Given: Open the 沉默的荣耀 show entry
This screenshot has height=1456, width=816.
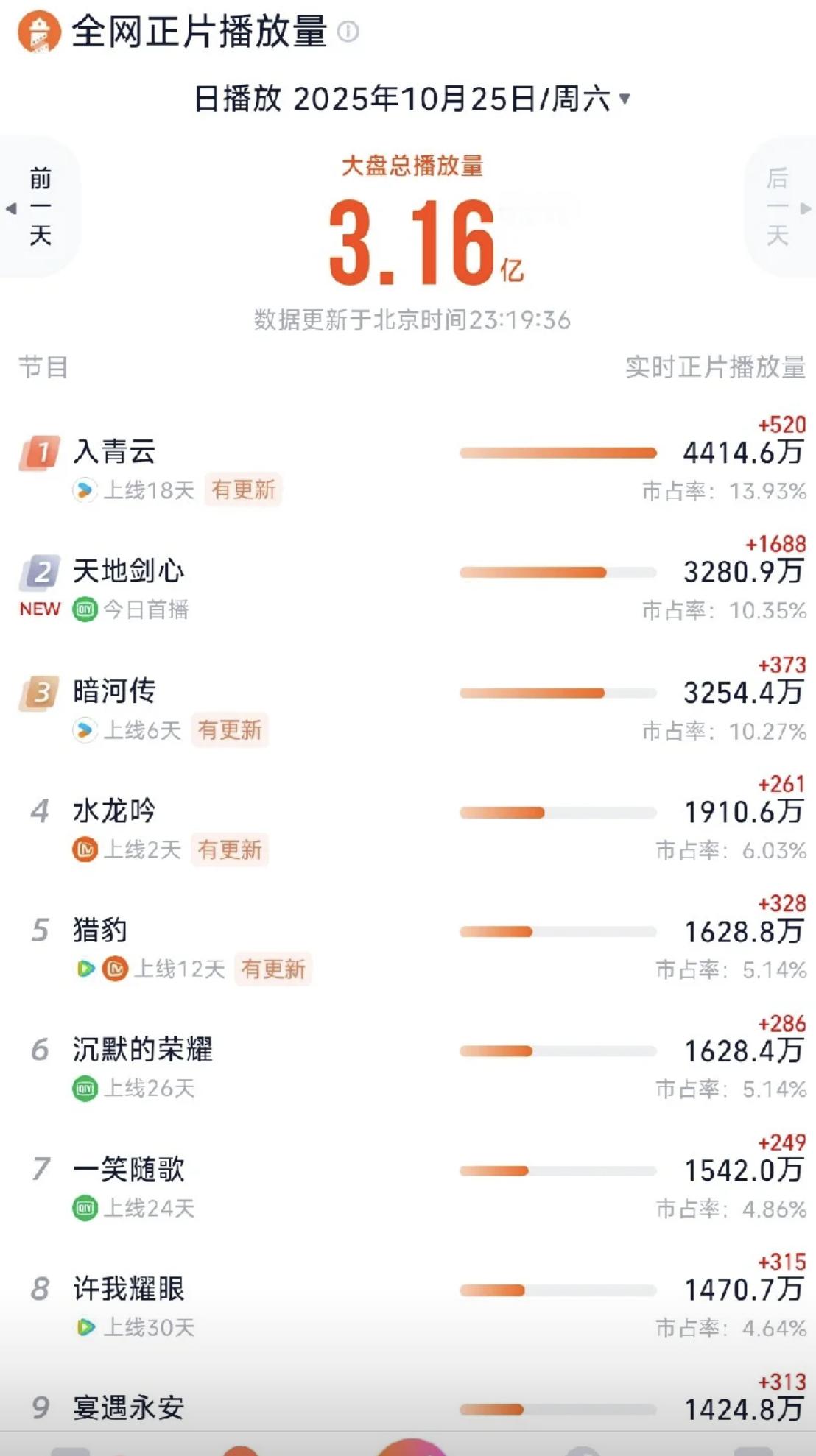Looking at the screenshot, I should point(142,1050).
